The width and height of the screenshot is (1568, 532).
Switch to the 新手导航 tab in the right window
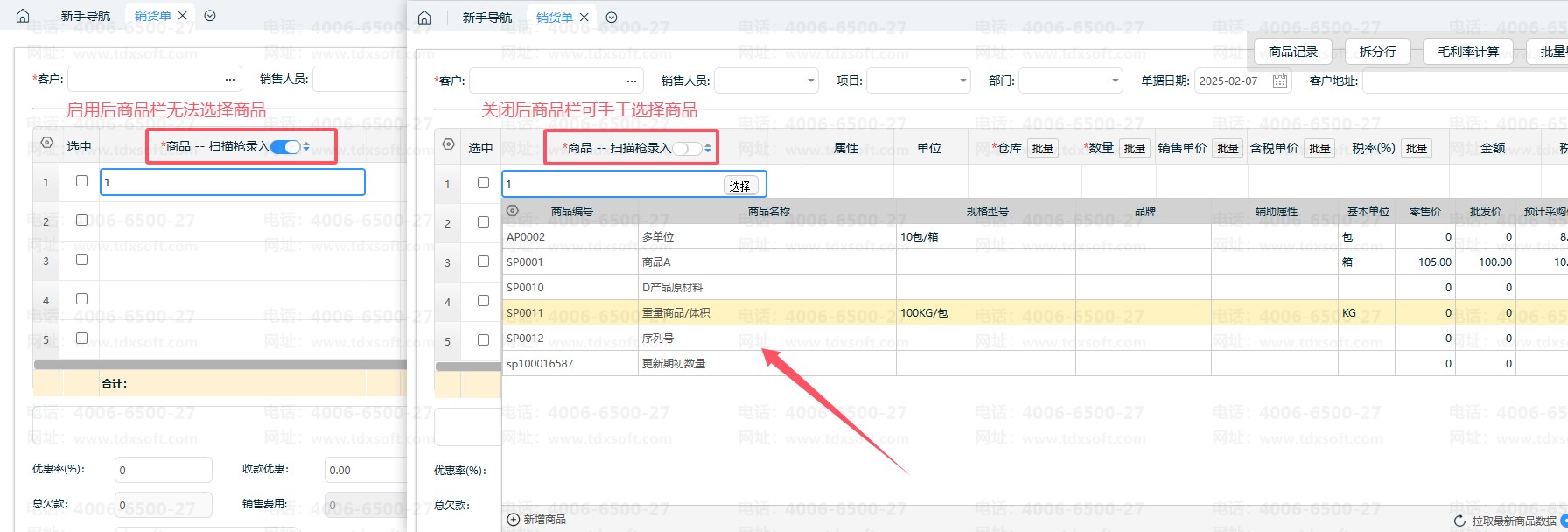[486, 17]
